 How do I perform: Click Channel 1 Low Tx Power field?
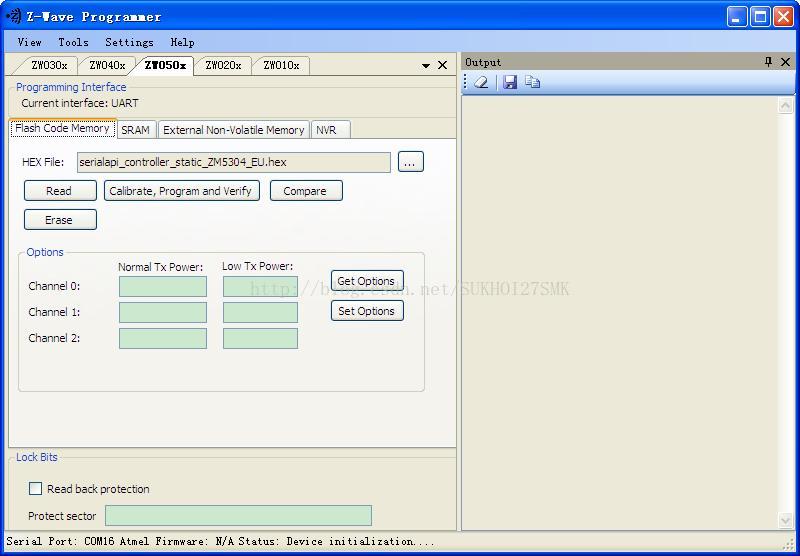pyautogui.click(x=260, y=313)
